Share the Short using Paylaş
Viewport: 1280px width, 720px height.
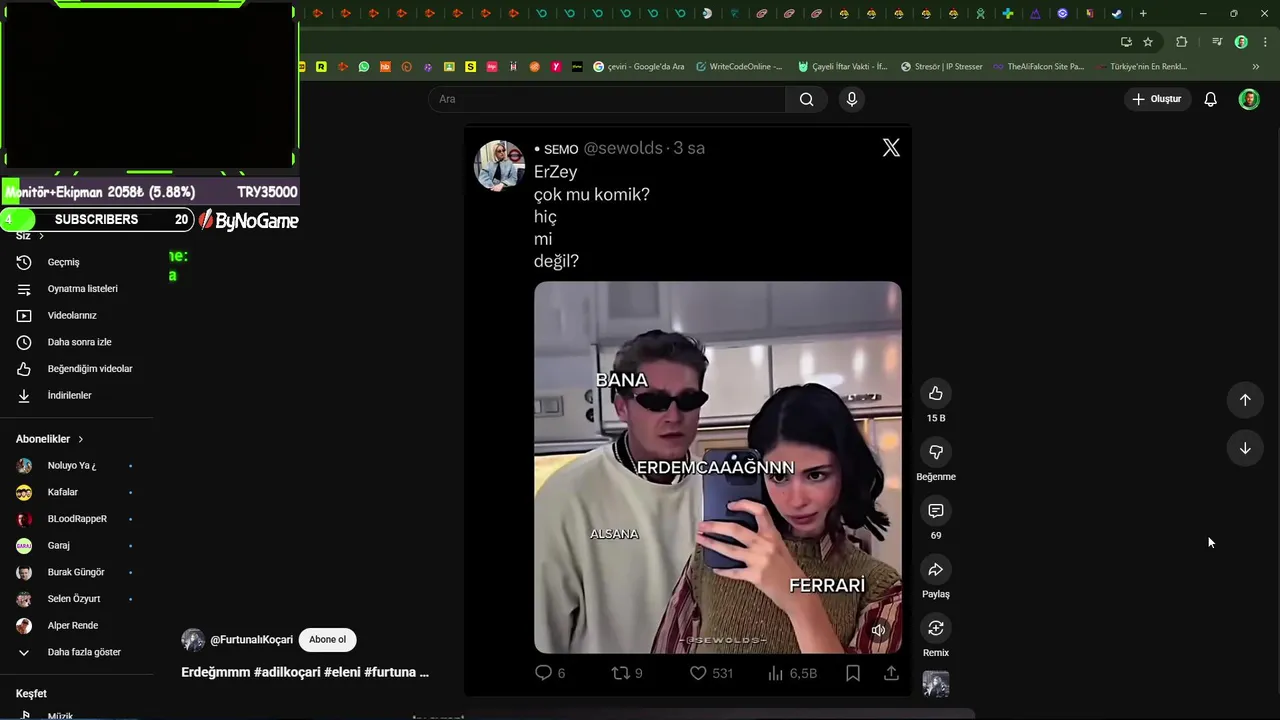[936, 570]
